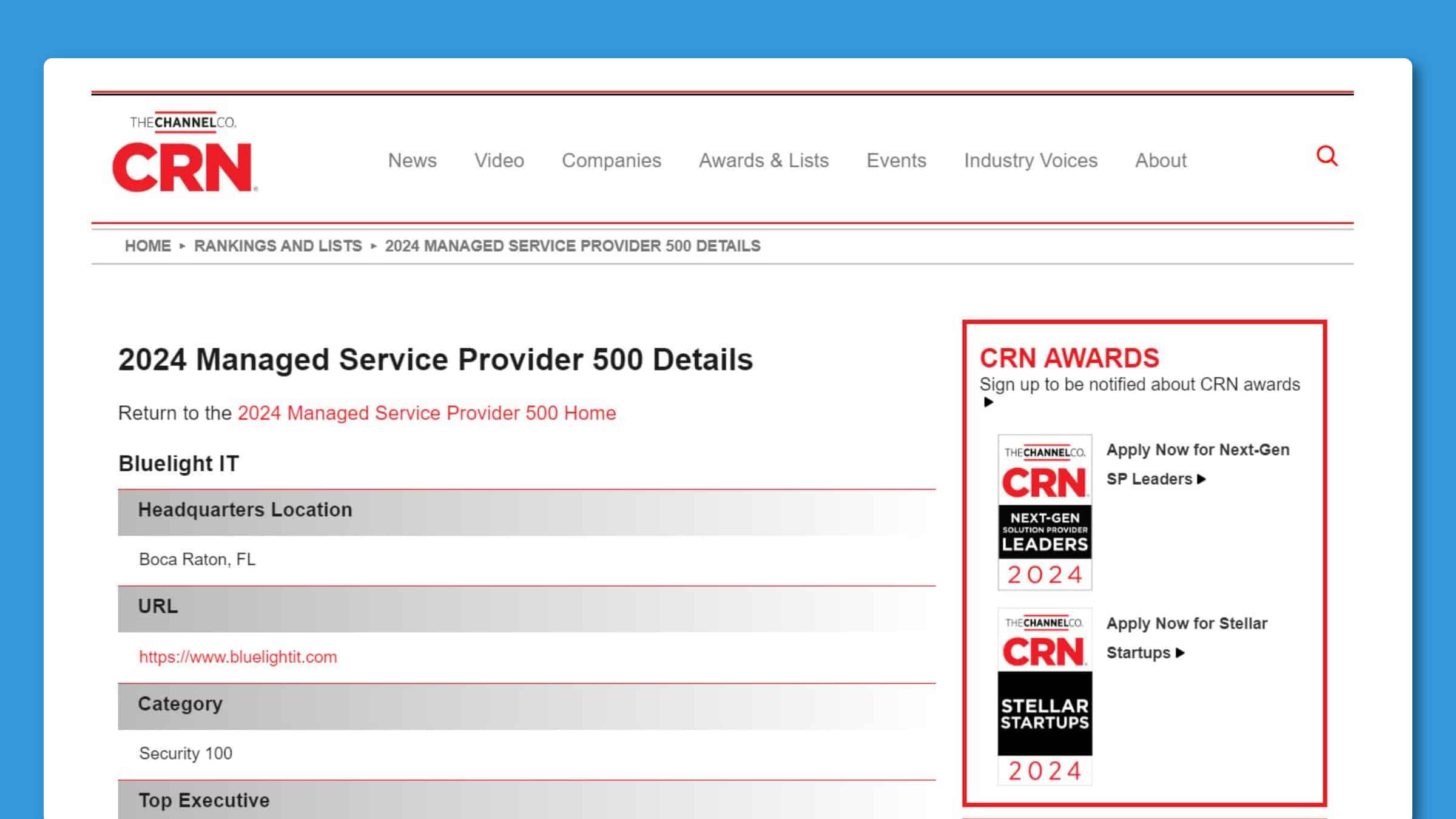1456x819 pixels.
Task: Open the Awards & Lists menu
Action: pos(763,160)
